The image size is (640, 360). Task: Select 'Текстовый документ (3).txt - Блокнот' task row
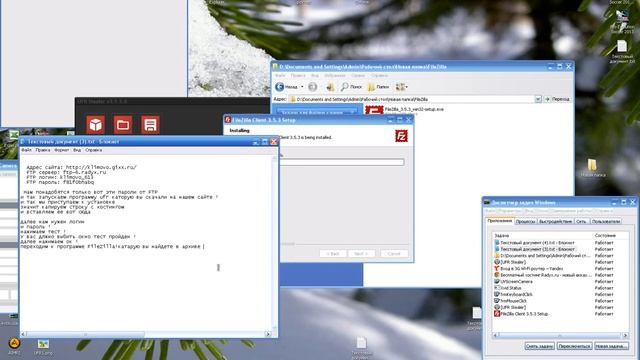[554, 249]
